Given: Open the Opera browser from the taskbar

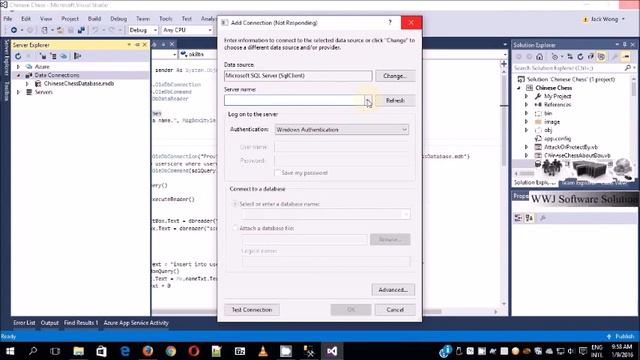Looking at the screenshot, I should click(x=194, y=351).
